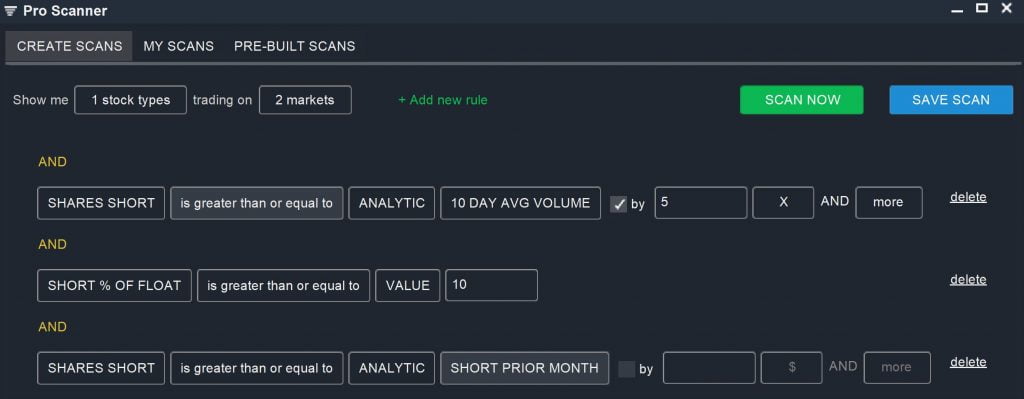This screenshot has width=1024, height=399.
Task: Uncheck the 'by' checkbox for 10 Day Avg Volume rule
Action: pyautogui.click(x=618, y=204)
